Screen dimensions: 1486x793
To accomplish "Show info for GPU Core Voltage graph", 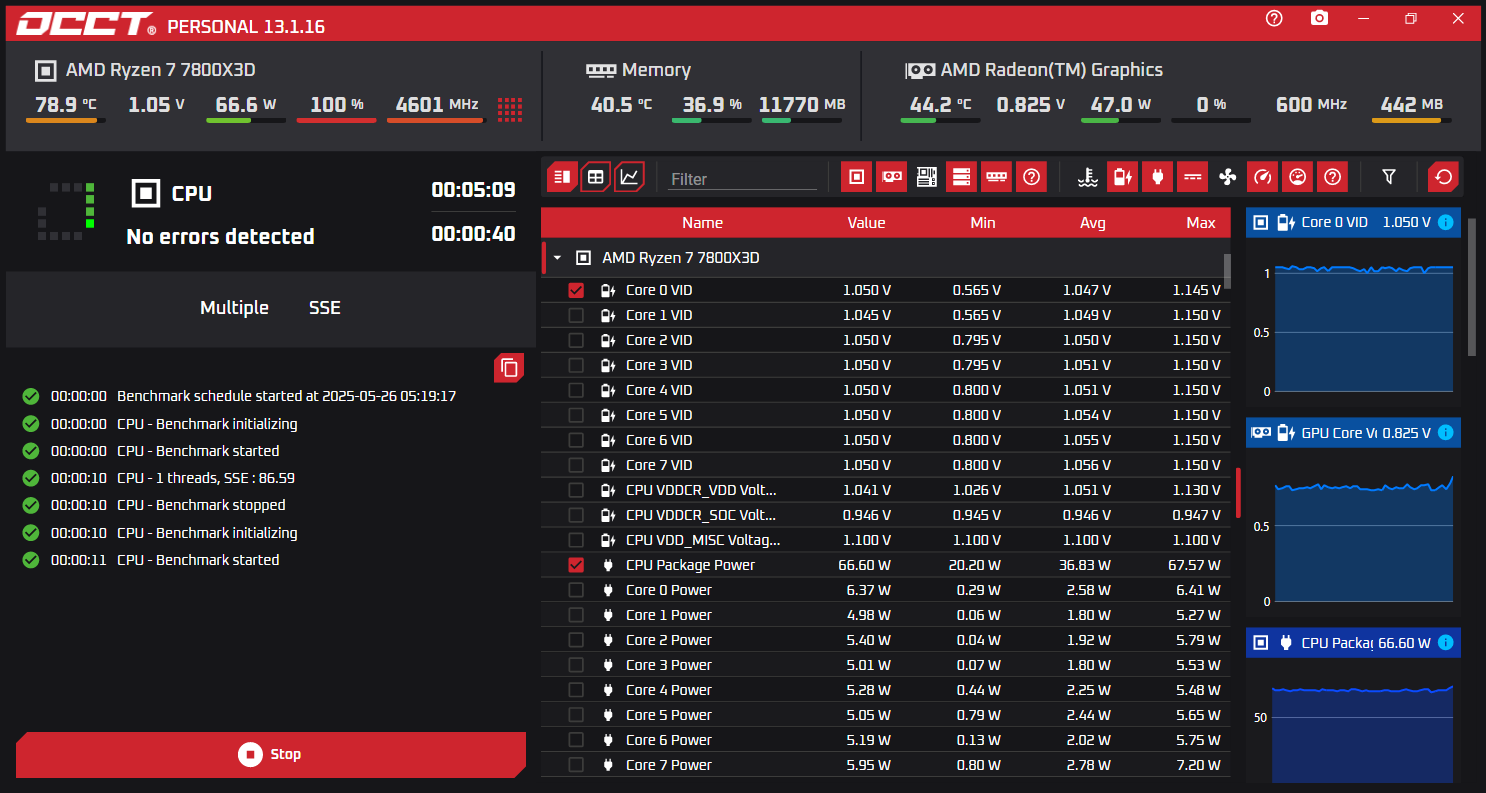I will pos(1445,433).
